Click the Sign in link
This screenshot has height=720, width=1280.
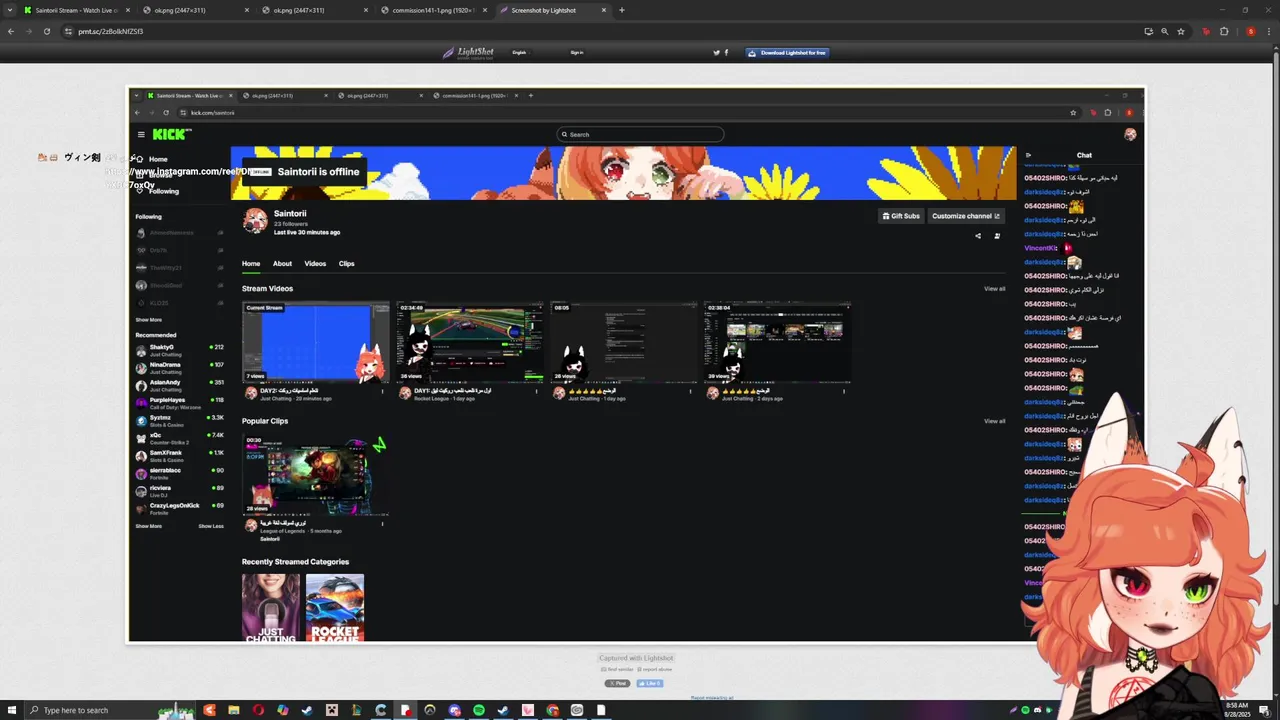coord(577,52)
